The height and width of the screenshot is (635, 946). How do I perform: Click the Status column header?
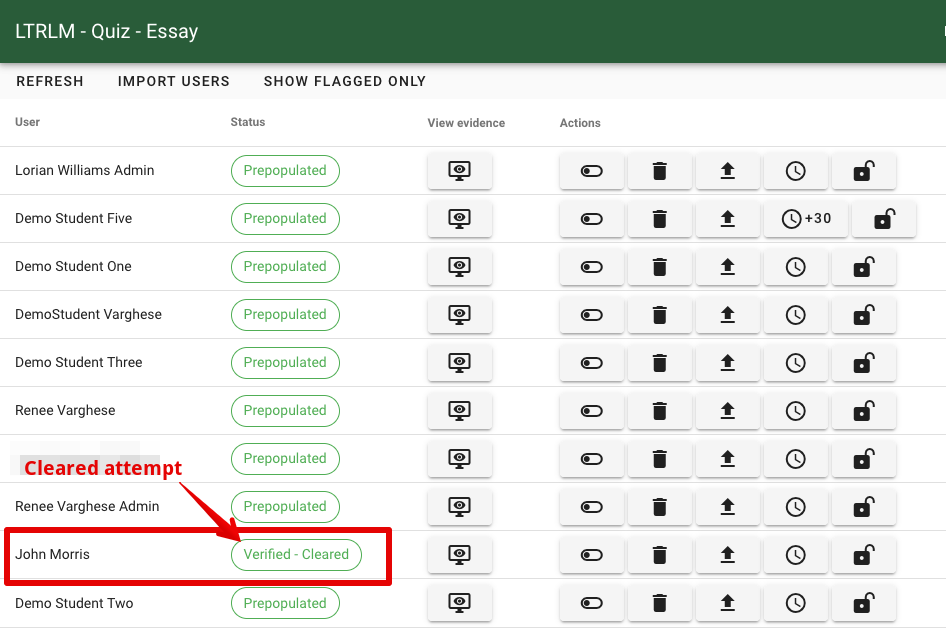248,122
